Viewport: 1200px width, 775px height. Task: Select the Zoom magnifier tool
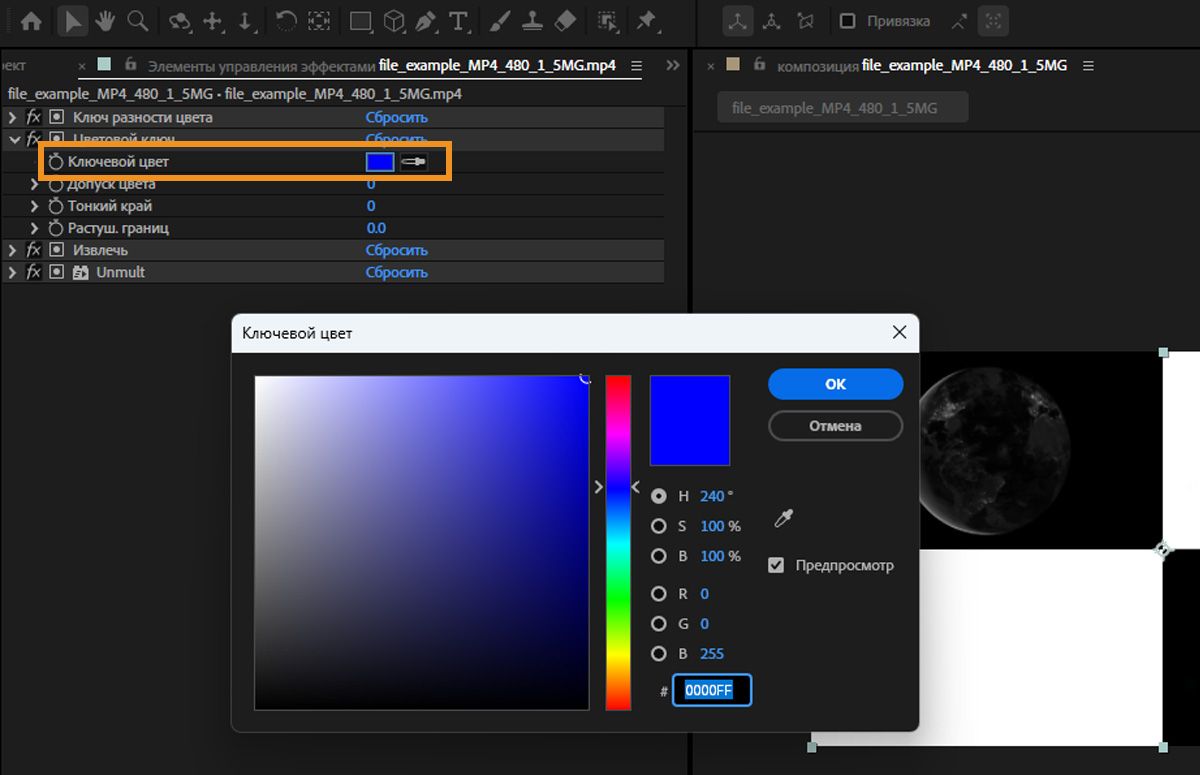pos(138,20)
